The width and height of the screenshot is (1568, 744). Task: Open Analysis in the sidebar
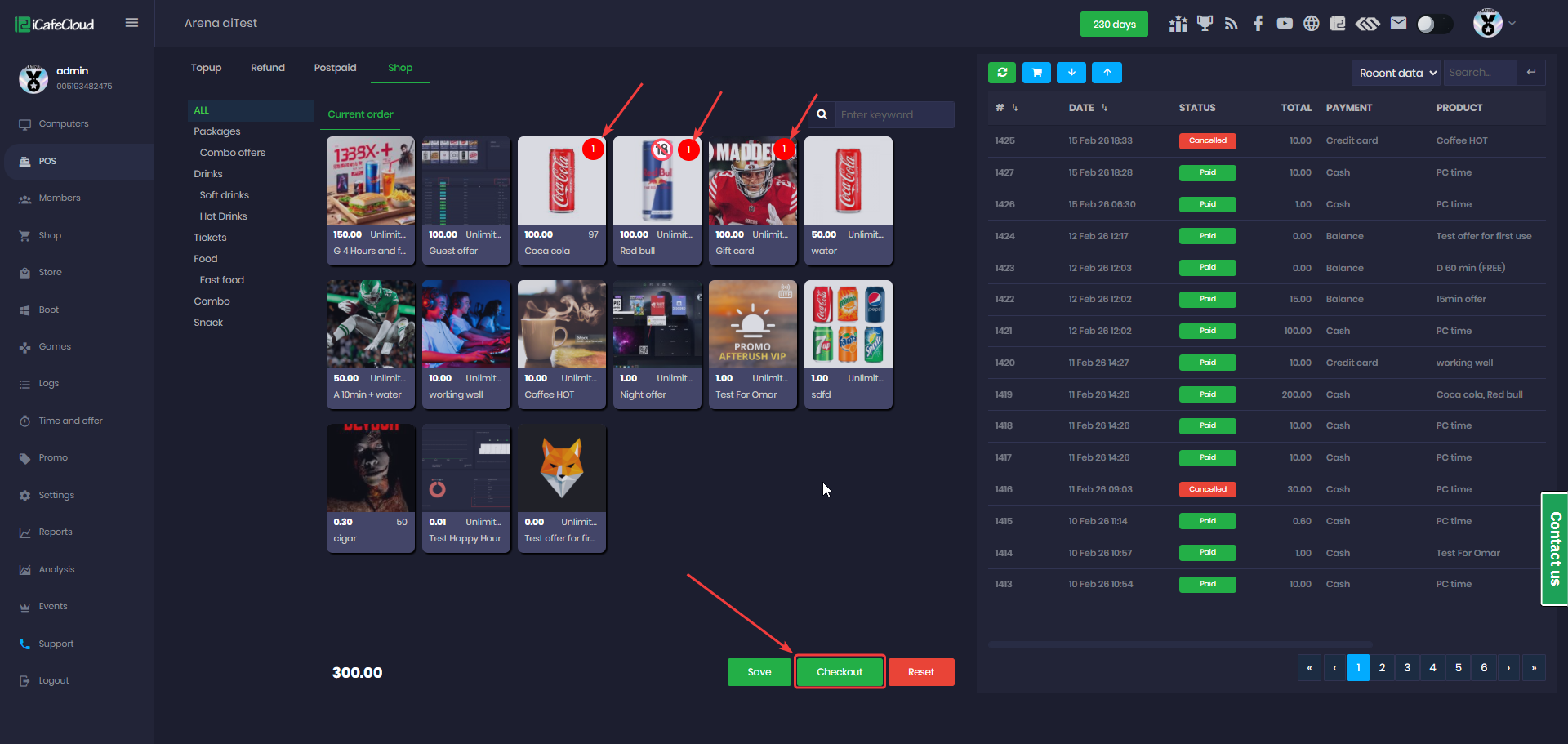[56, 570]
